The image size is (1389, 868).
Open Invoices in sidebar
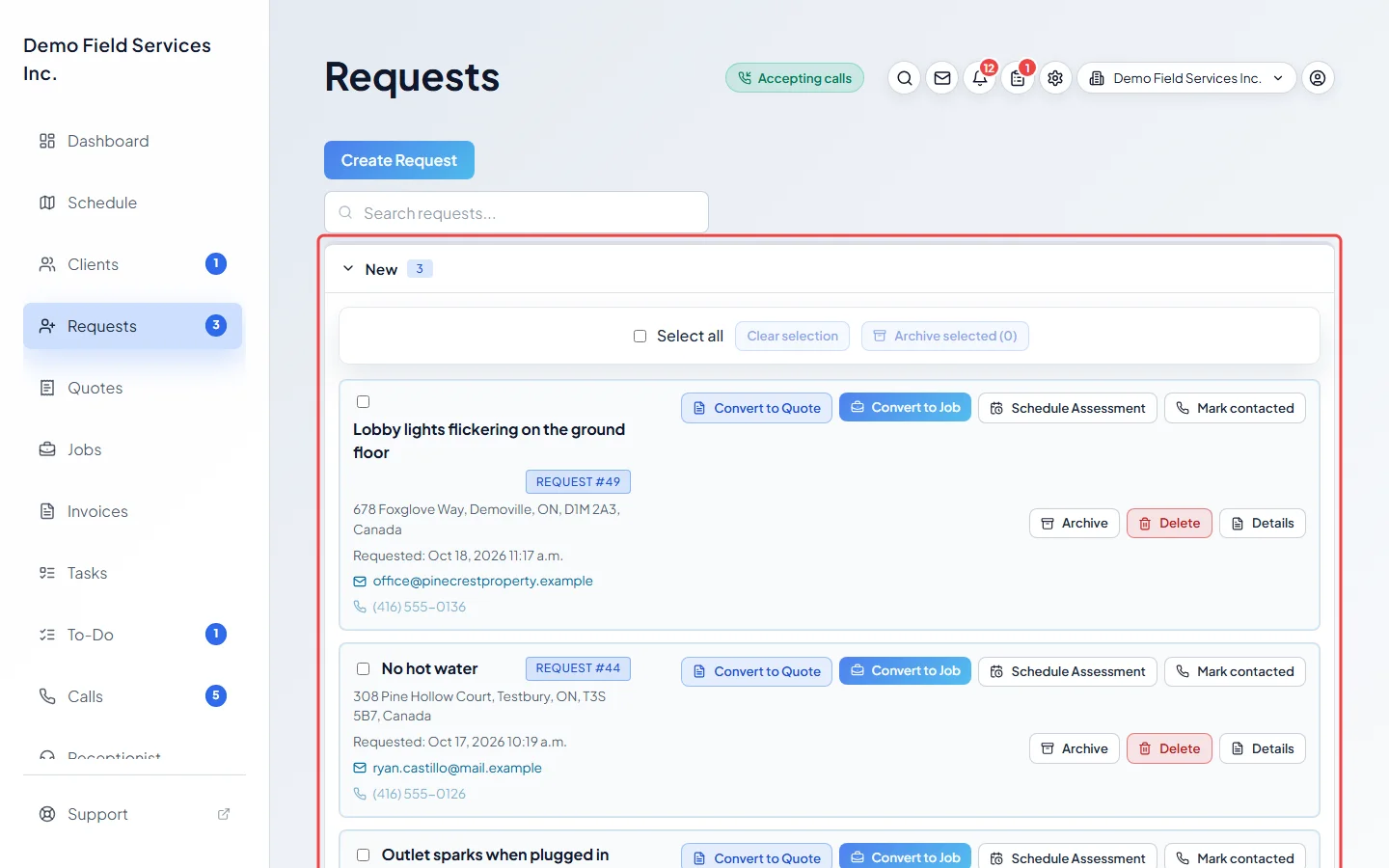coord(132,511)
